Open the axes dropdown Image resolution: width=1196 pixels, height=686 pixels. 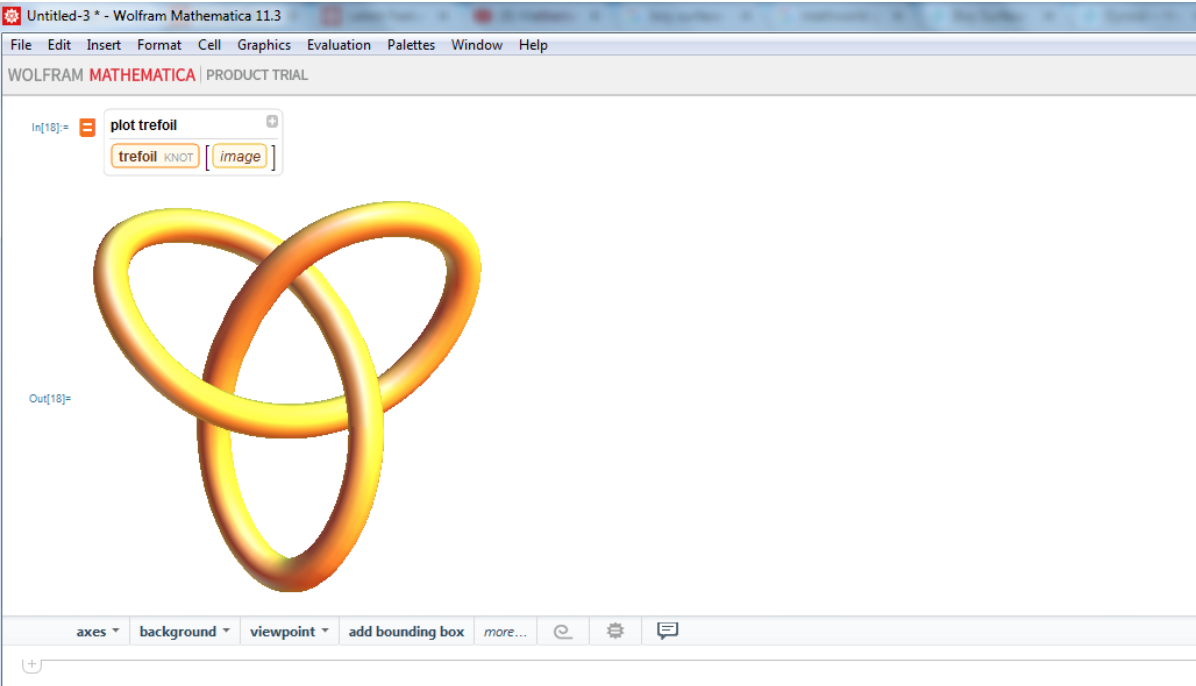(x=97, y=631)
